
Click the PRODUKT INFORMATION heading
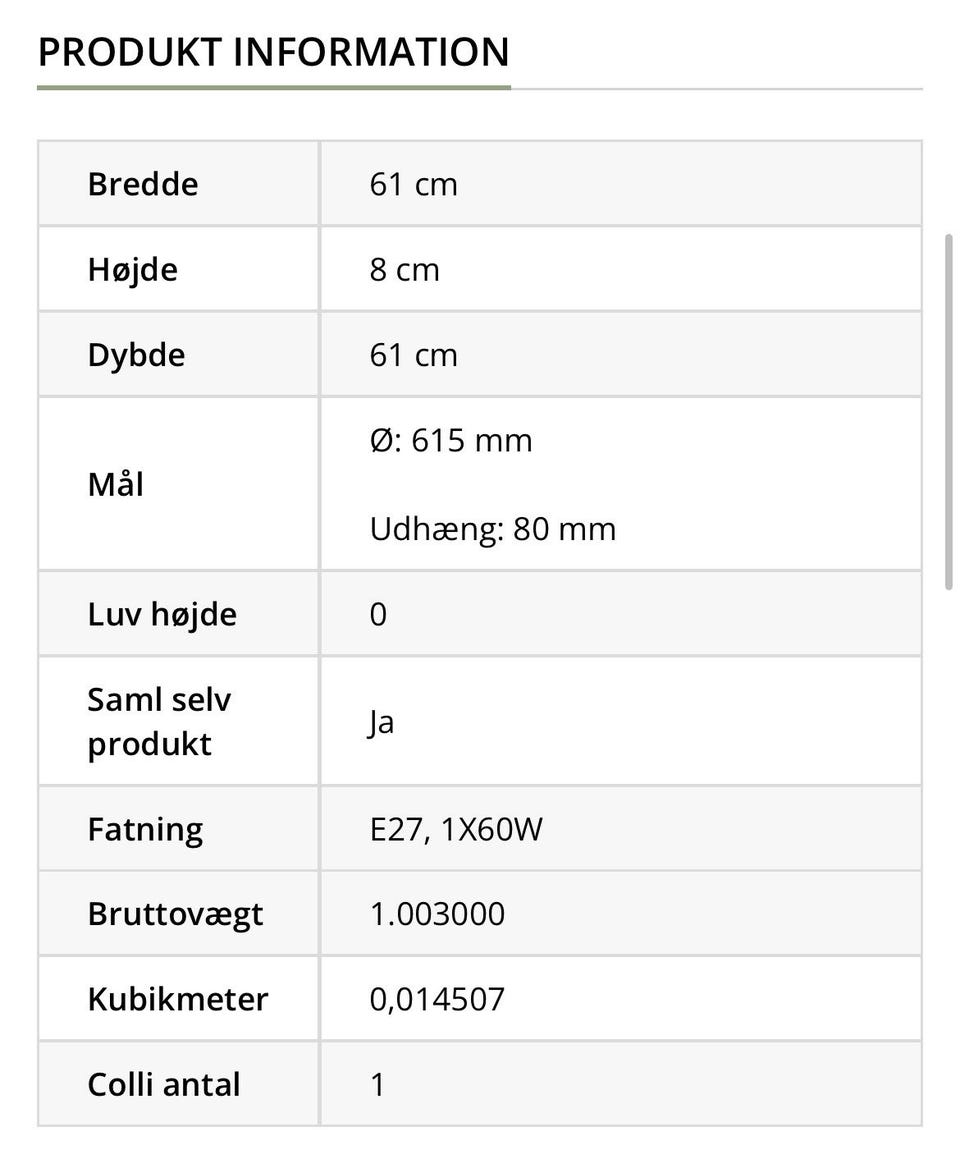[x=273, y=52]
